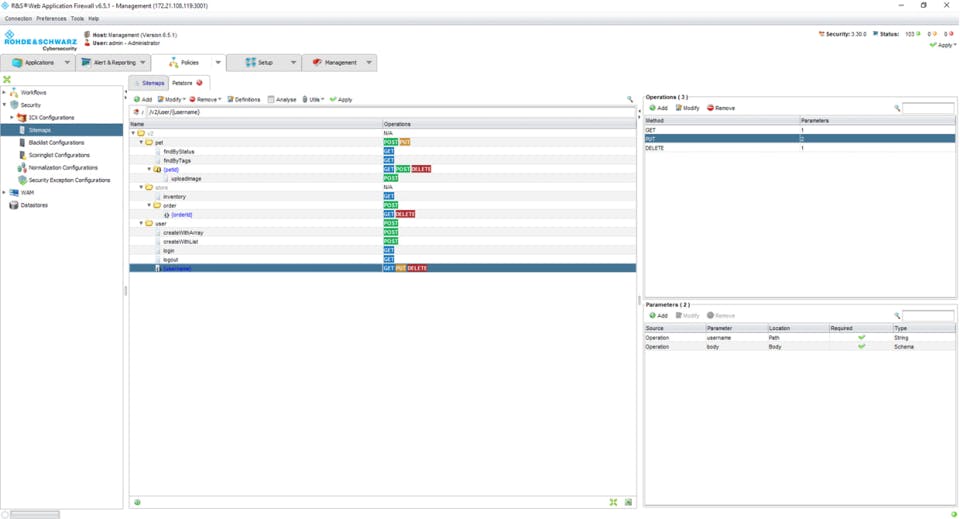Screen dimensions: 960x519
Task: Click Remove in the Operations panel
Action: point(721,108)
